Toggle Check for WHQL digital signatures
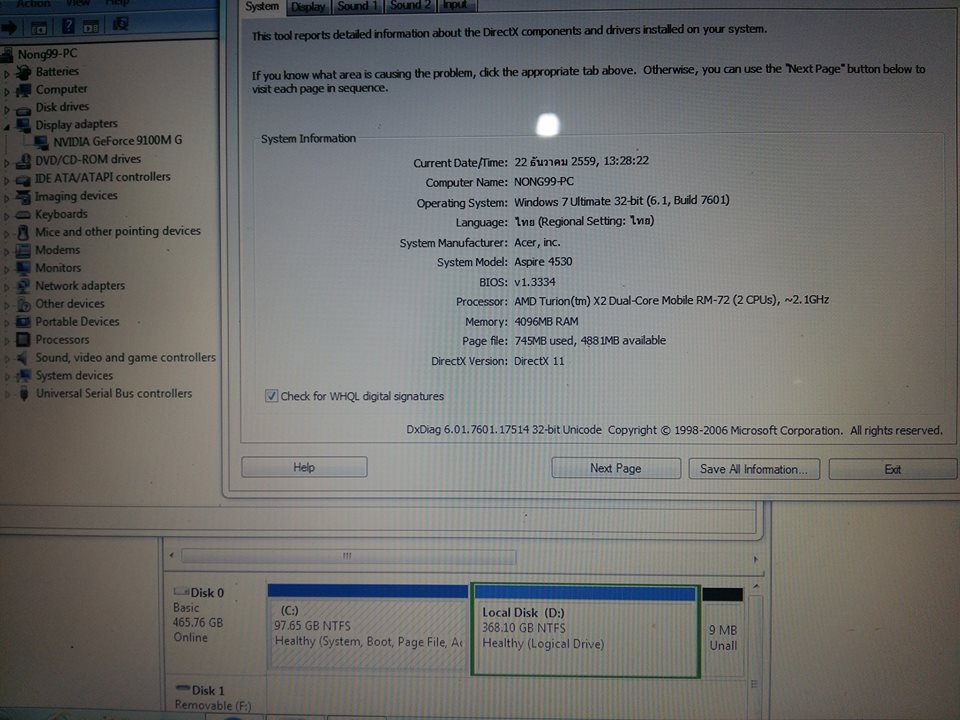The height and width of the screenshot is (720, 960). click(271, 396)
